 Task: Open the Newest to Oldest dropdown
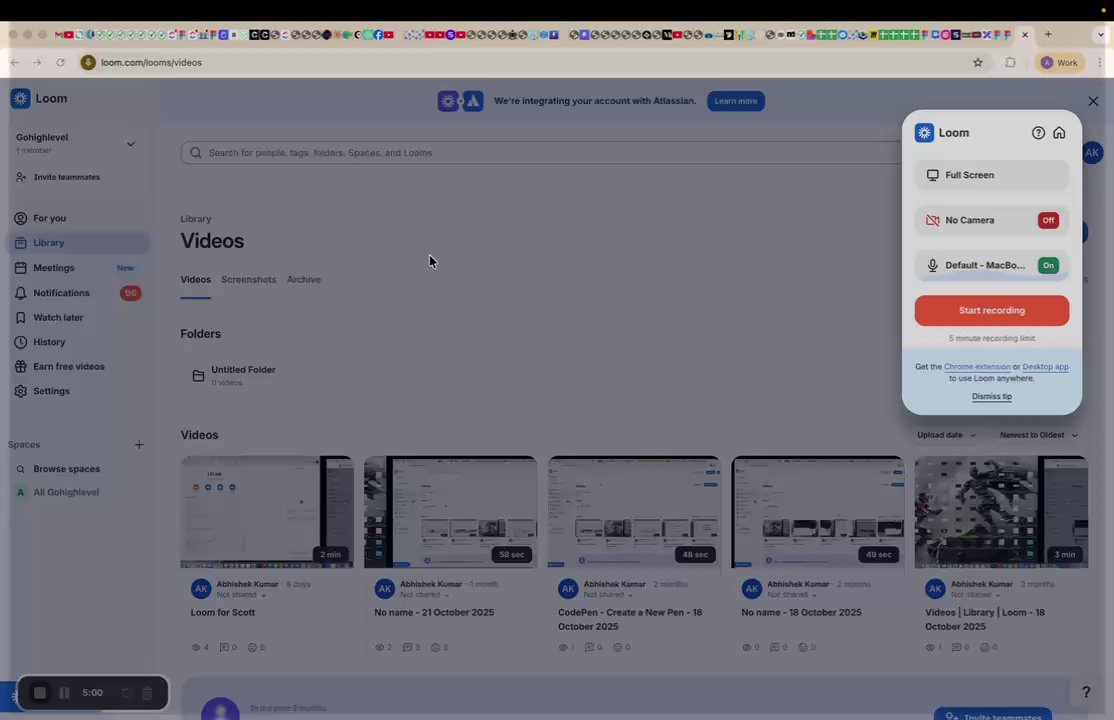pos(1038,435)
